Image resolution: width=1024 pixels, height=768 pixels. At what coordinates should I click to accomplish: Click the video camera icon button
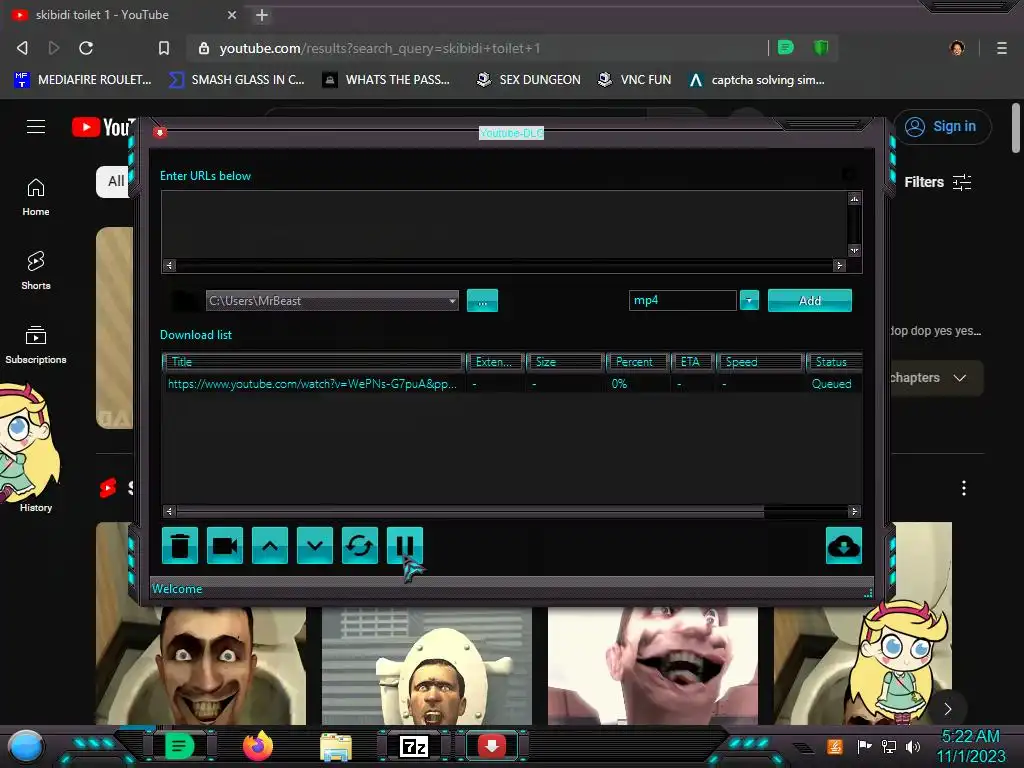[225, 545]
